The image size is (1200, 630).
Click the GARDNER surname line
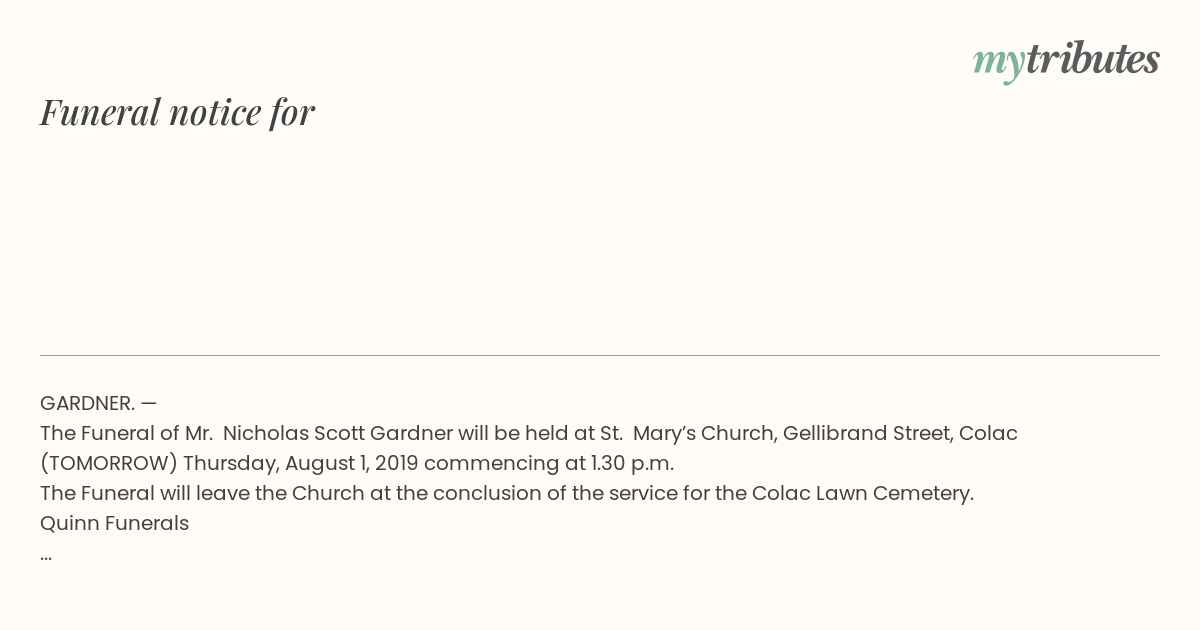point(98,403)
